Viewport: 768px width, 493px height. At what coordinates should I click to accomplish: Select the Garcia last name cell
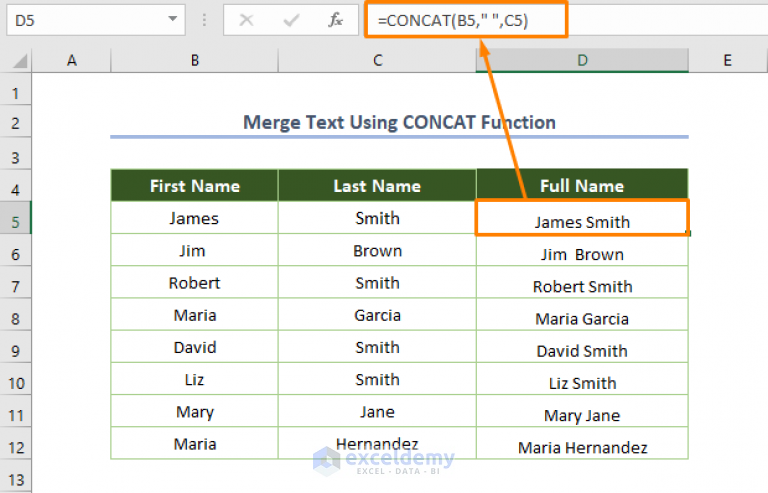click(377, 315)
